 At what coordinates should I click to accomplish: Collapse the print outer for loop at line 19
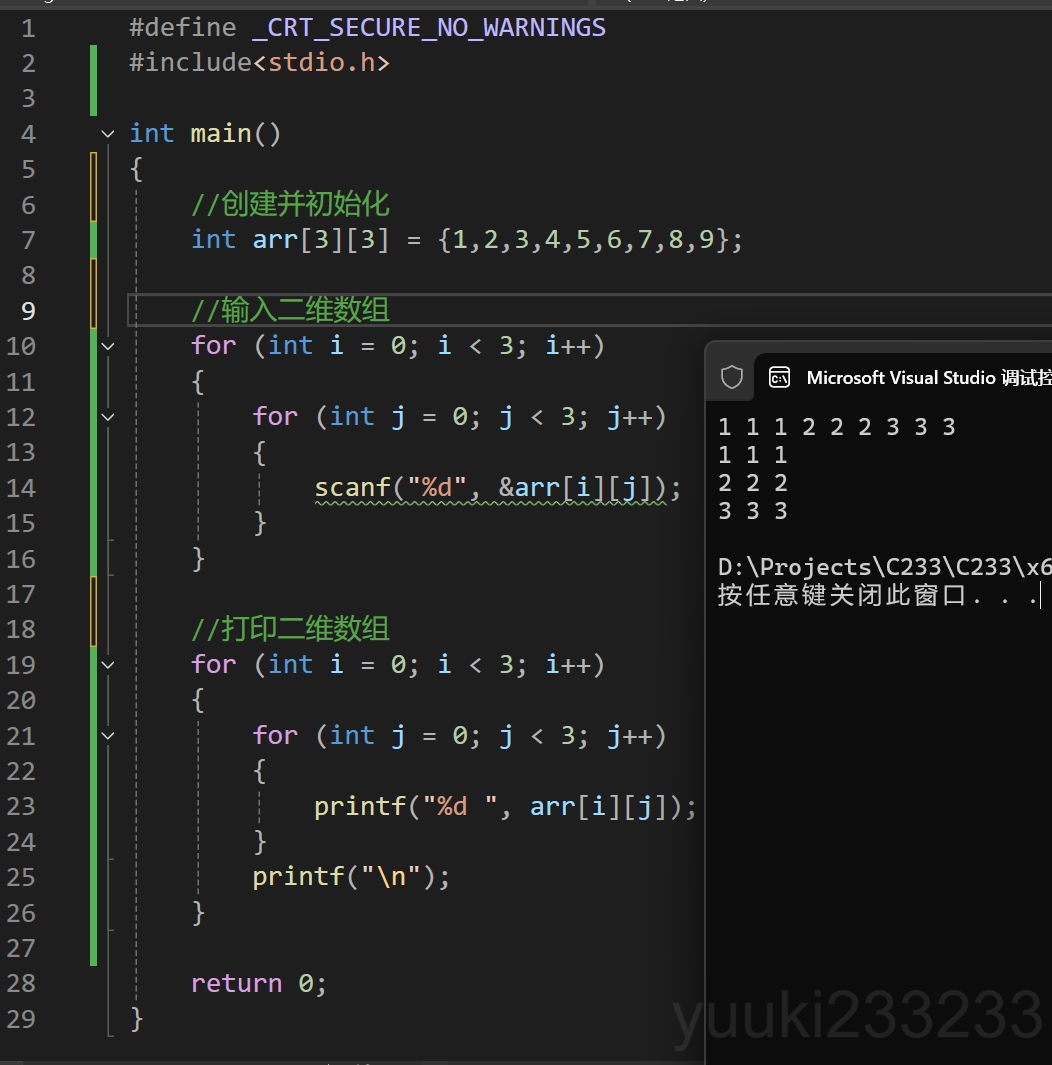107,665
